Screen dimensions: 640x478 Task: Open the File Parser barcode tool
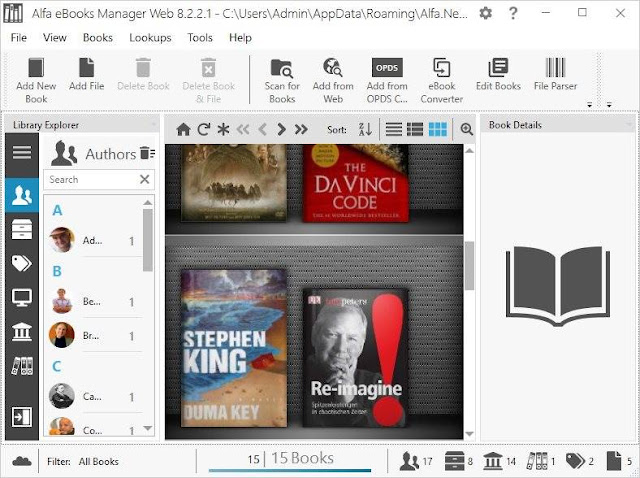[555, 74]
